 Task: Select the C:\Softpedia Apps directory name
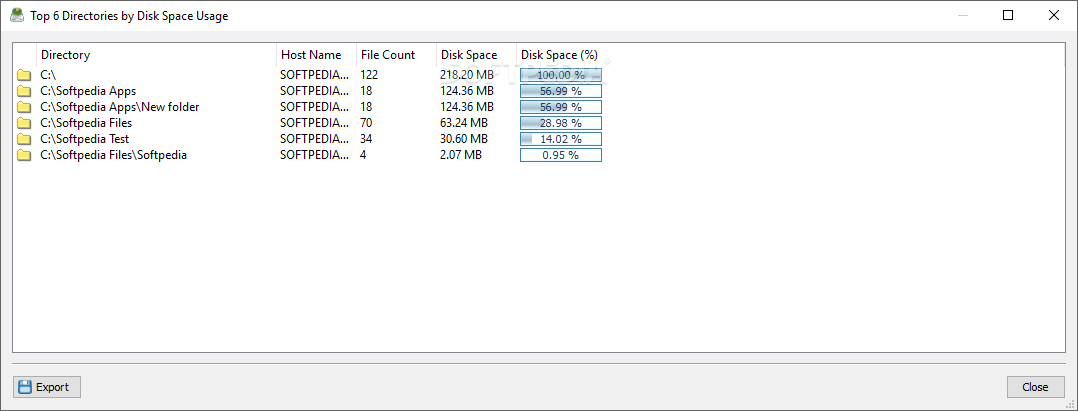click(x=88, y=91)
